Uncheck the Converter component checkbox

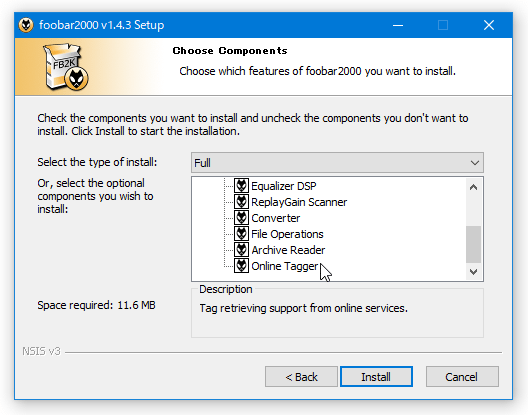click(241, 218)
